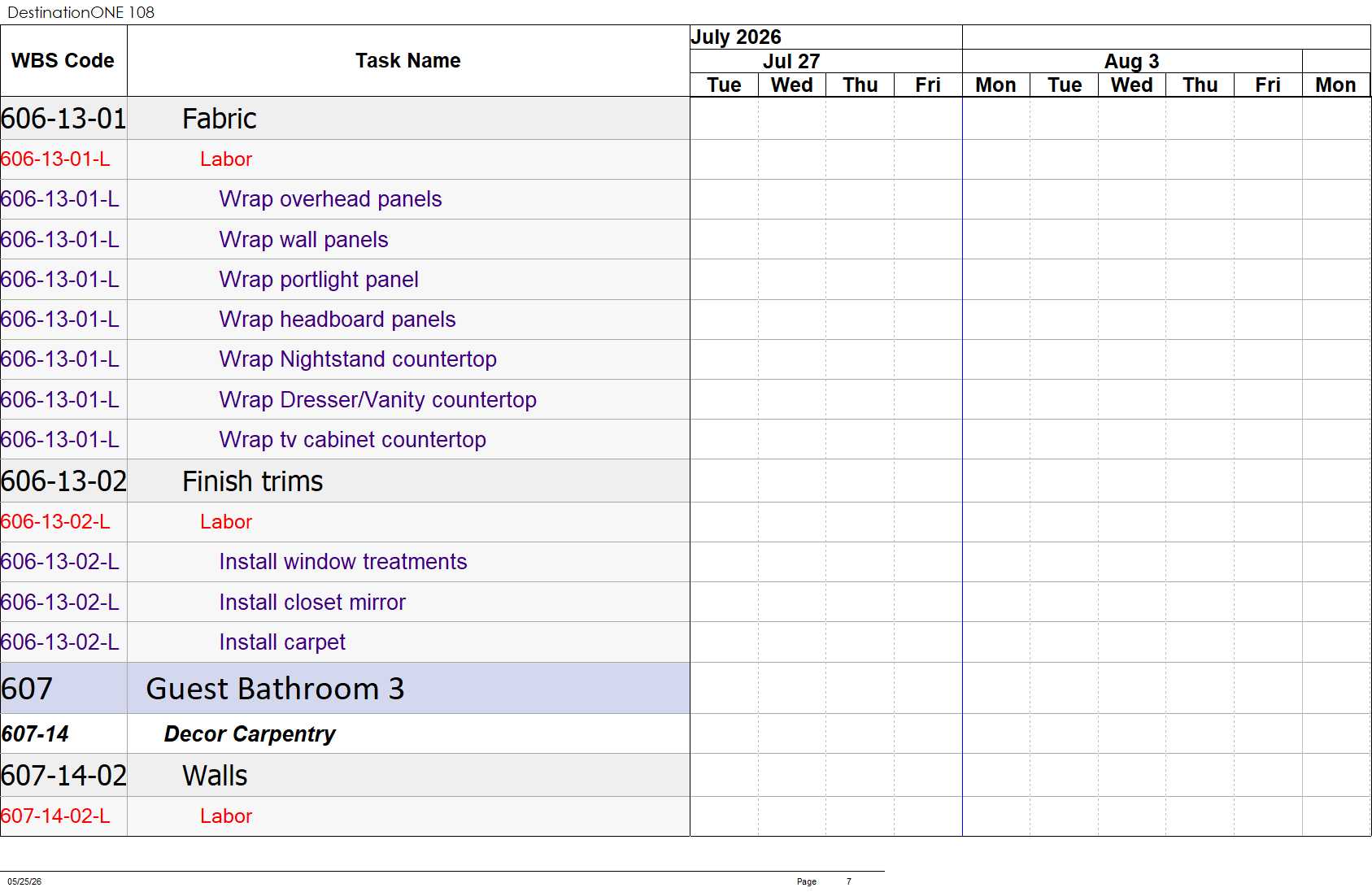
Task: Click WBS code 607
Action: pyautogui.click(x=27, y=690)
